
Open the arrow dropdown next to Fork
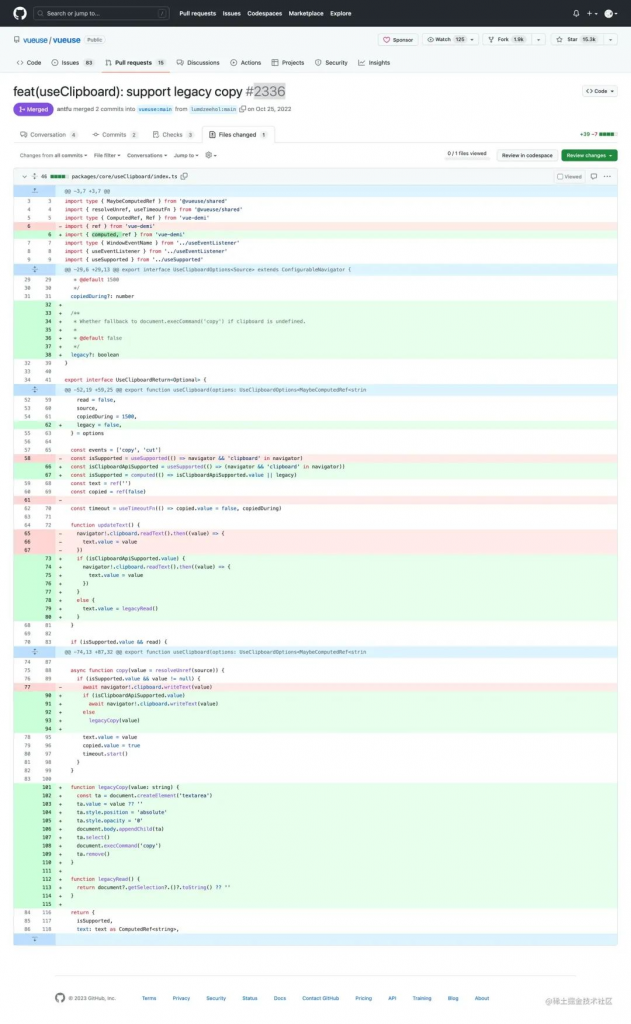click(x=538, y=40)
